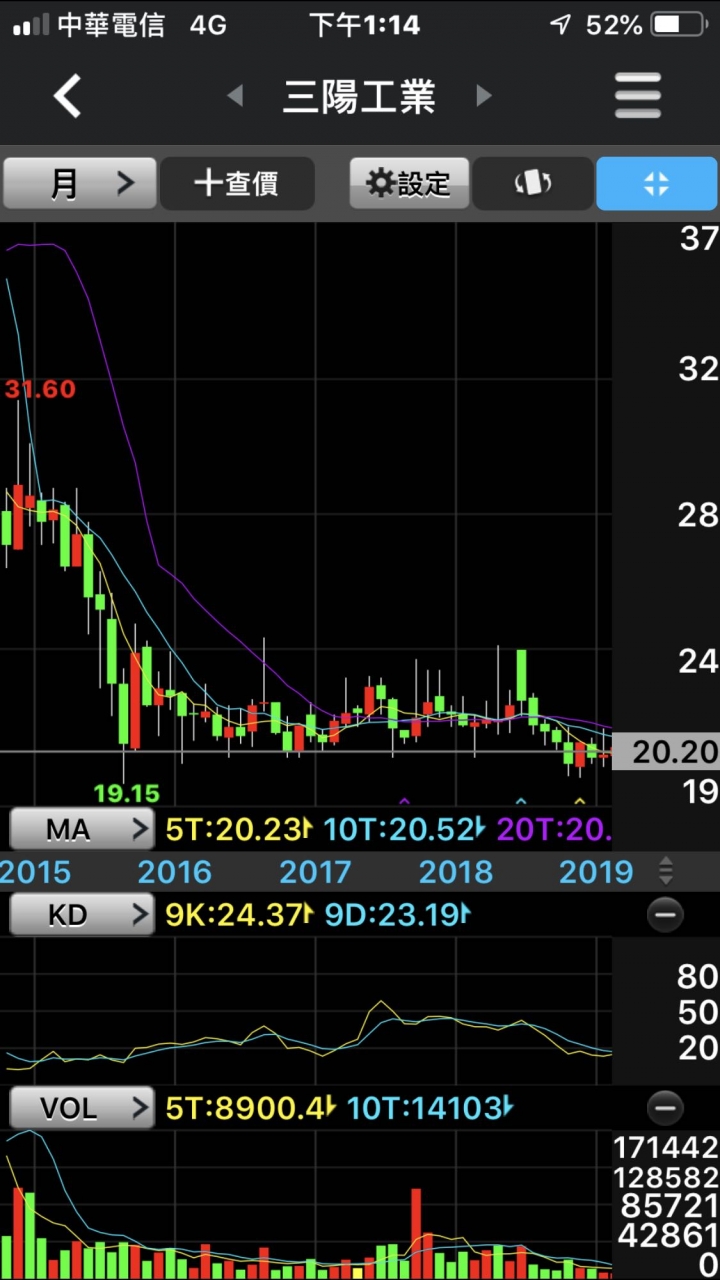Tap the tall green 2018 candlestick
720x1280 pixels.
pyautogui.click(x=522, y=675)
